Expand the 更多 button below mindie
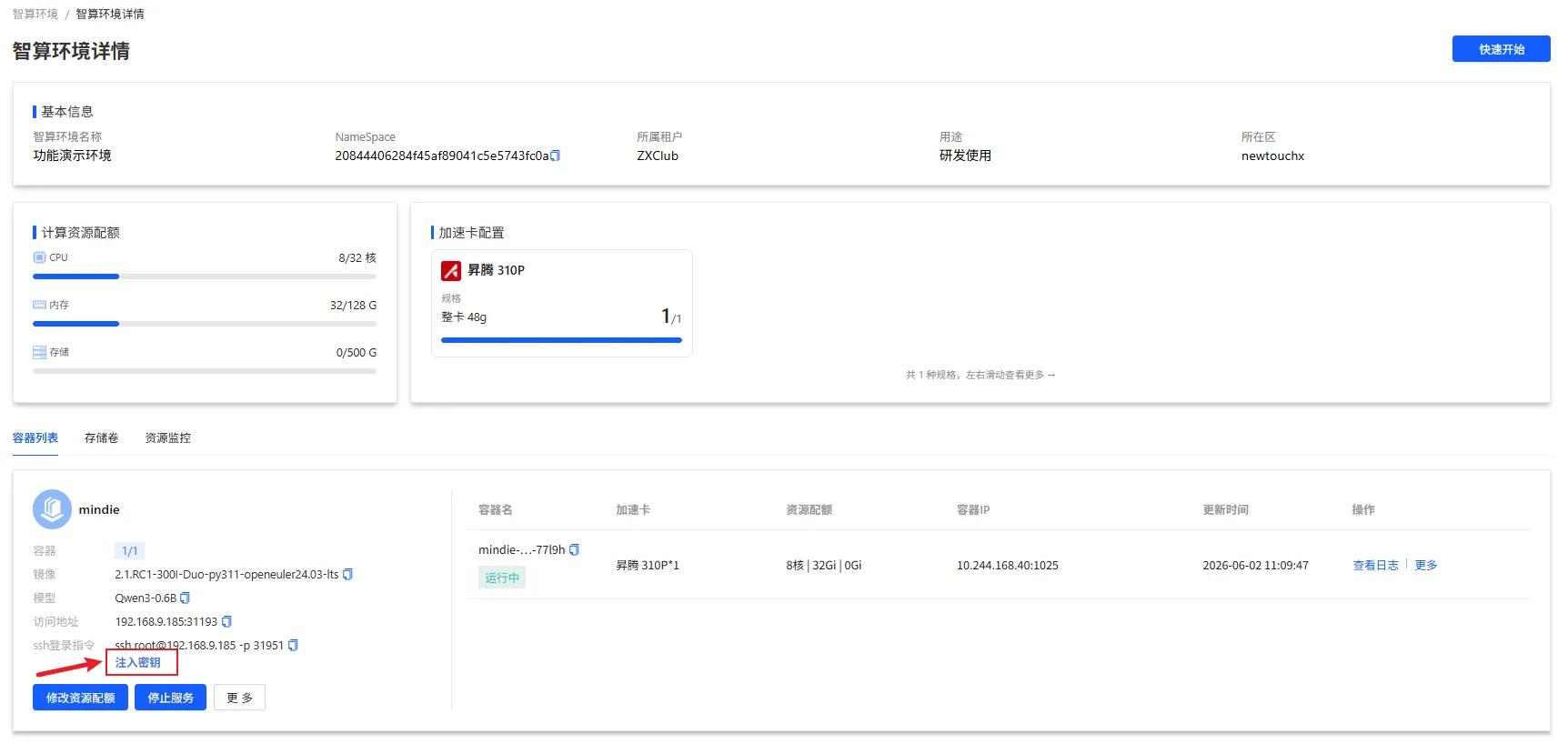This screenshot has width=1568, height=754. tap(239, 698)
